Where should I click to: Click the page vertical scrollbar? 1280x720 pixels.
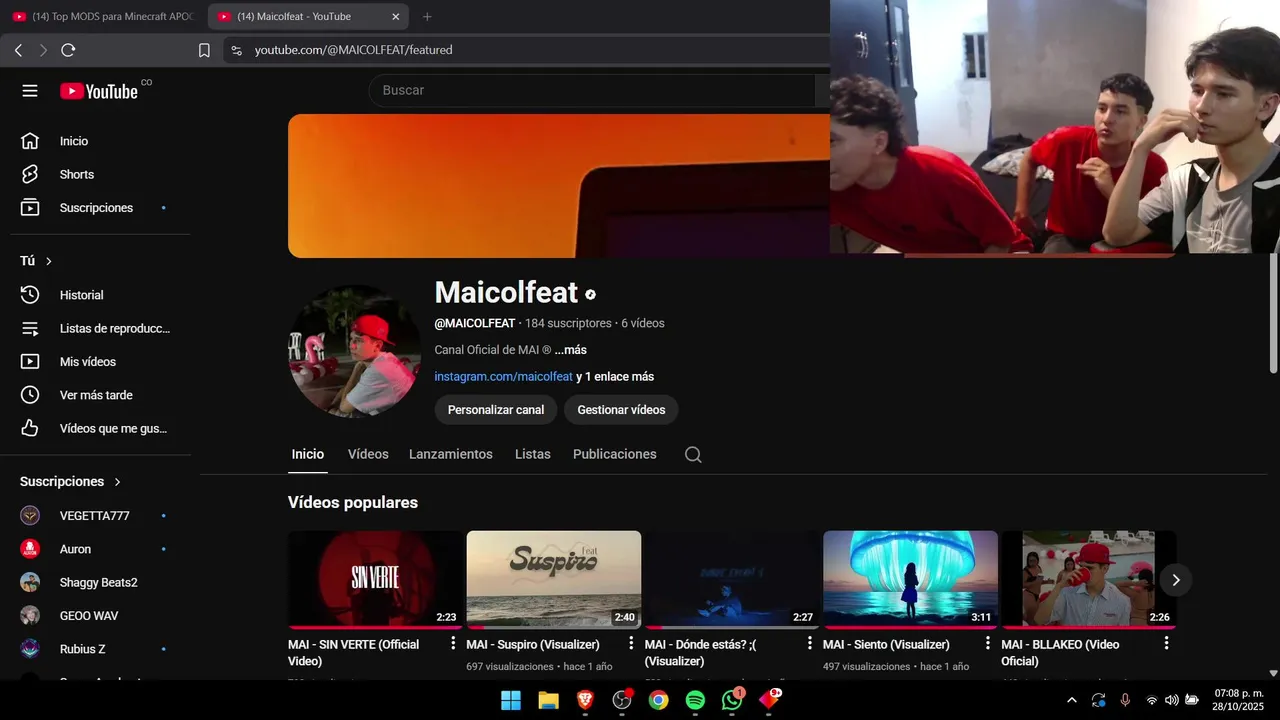pyautogui.click(x=1273, y=312)
